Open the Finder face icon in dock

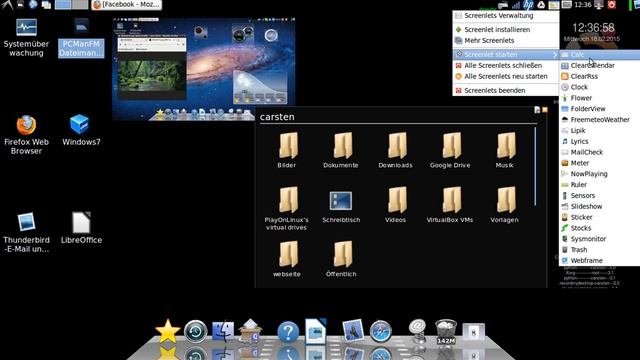coord(223,331)
